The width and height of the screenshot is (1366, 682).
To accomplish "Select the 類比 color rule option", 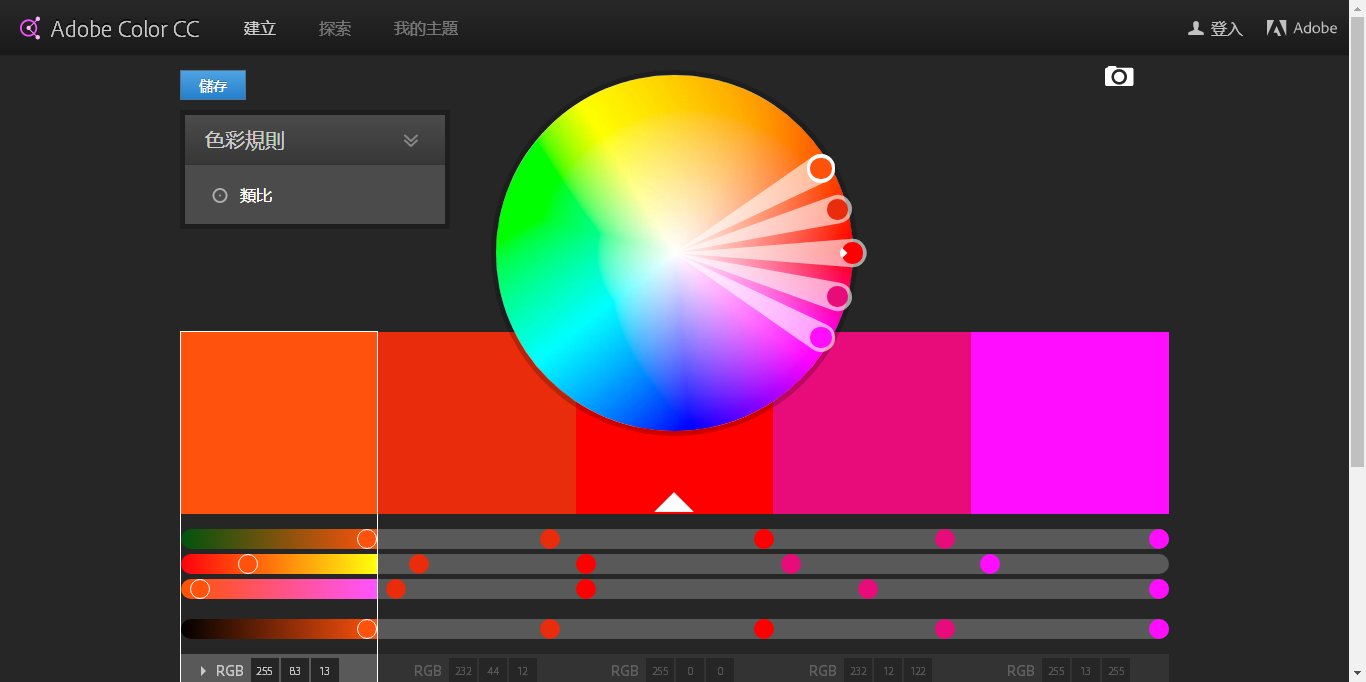I will pos(256,196).
